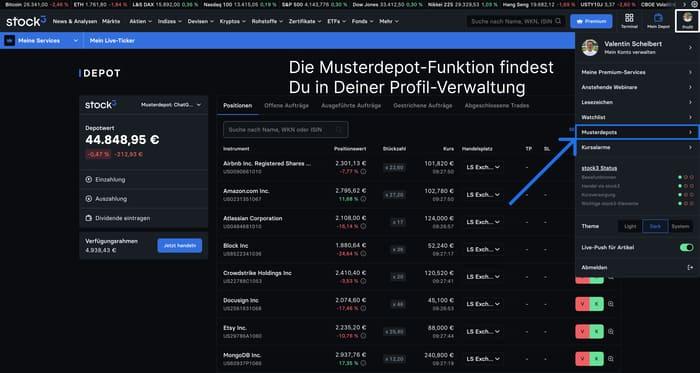Viewport: 700px width, 373px height.
Task: Open Watchlist in profile menu
Action: [637, 117]
